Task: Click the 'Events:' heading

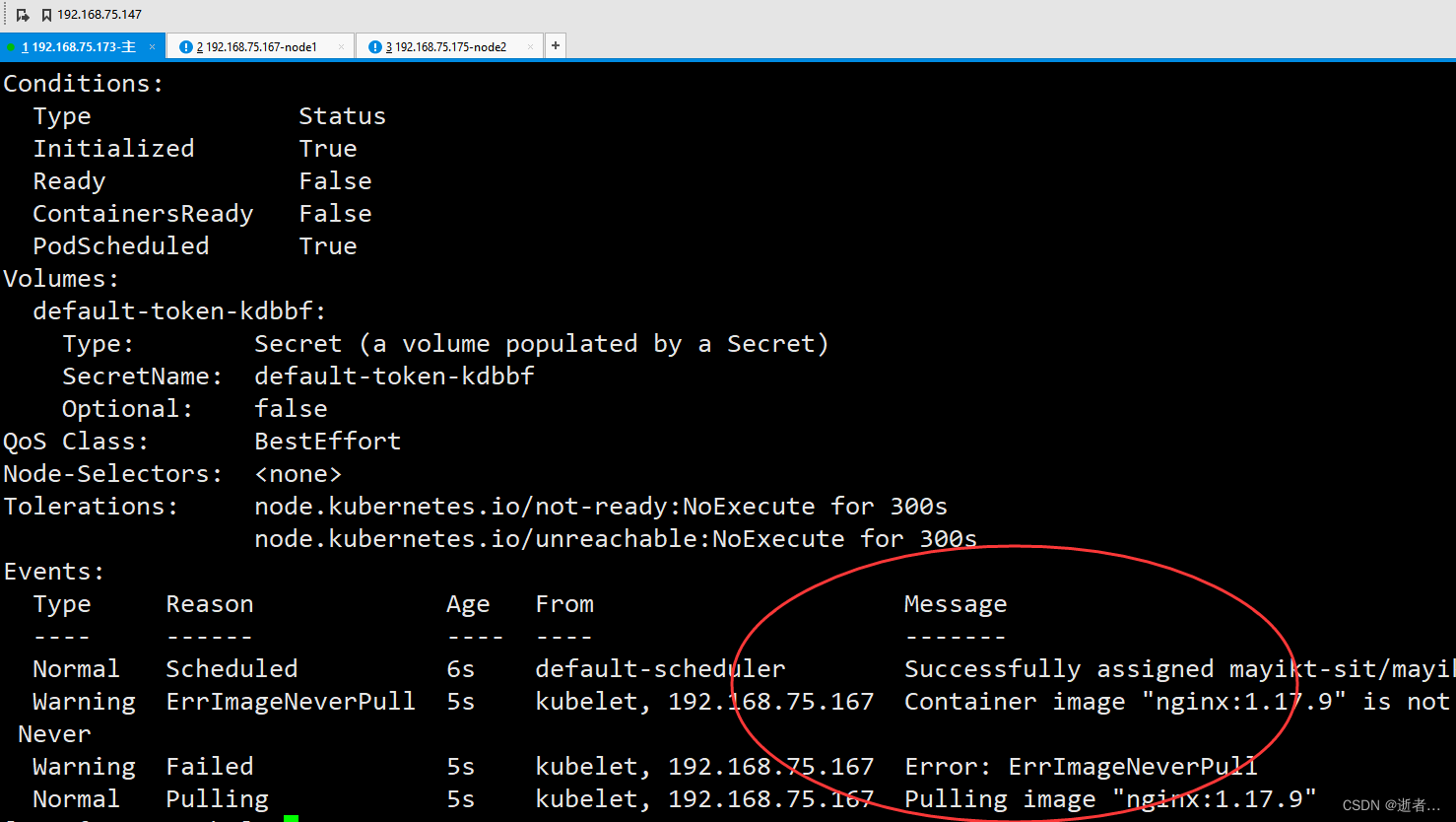Action: pos(54,572)
